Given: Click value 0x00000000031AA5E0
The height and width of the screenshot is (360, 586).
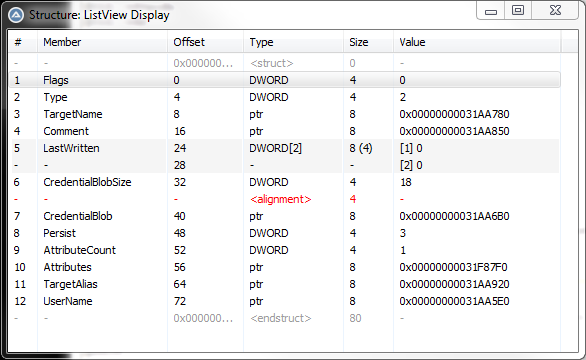Looking at the screenshot, I should pyautogui.click(x=454, y=301).
